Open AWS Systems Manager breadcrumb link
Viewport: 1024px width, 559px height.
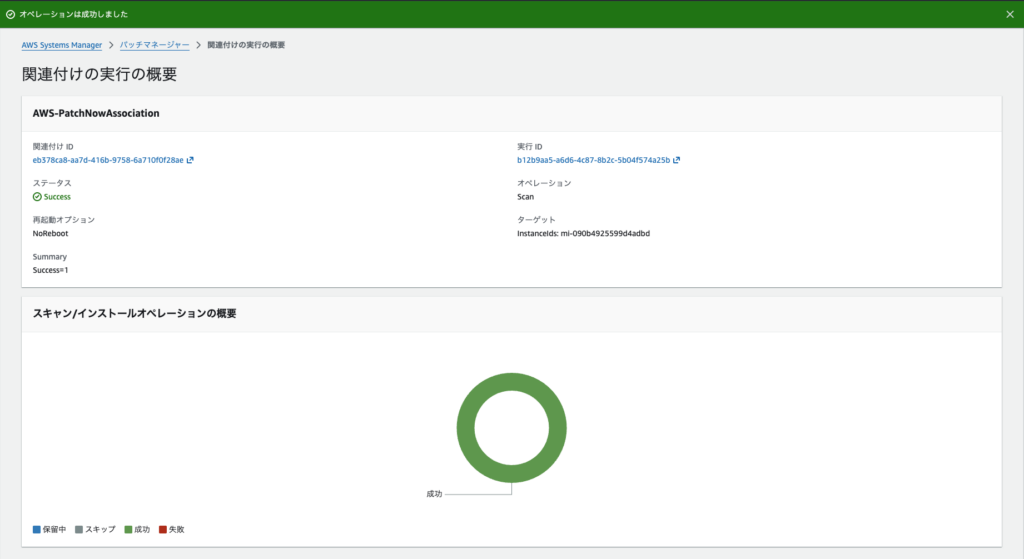coord(61,45)
